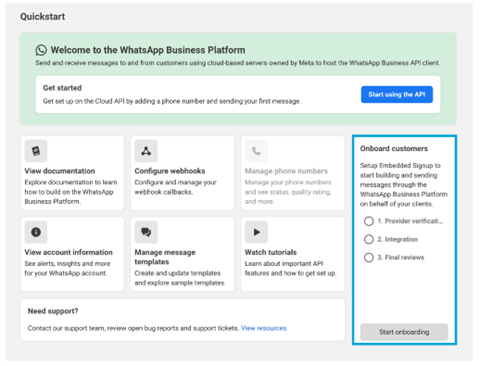
Task: Click 'Manage your phone numbers and see status' text
Action: (x=288, y=192)
